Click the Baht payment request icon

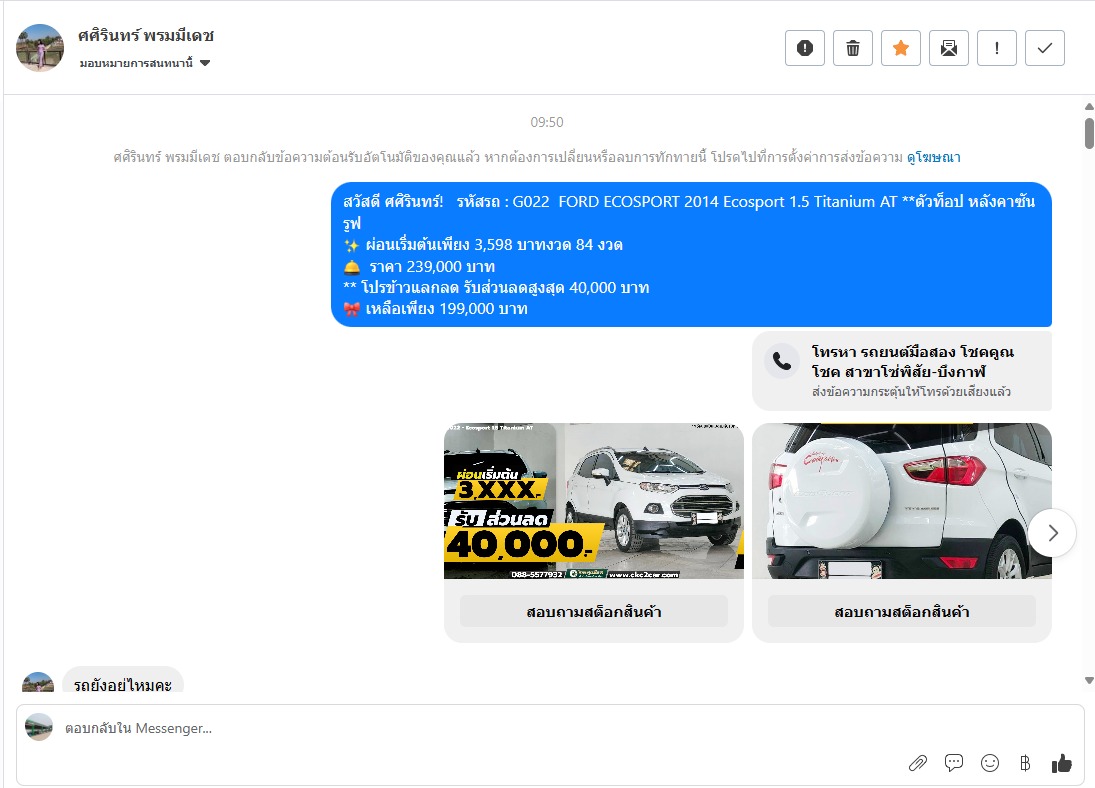[1025, 763]
